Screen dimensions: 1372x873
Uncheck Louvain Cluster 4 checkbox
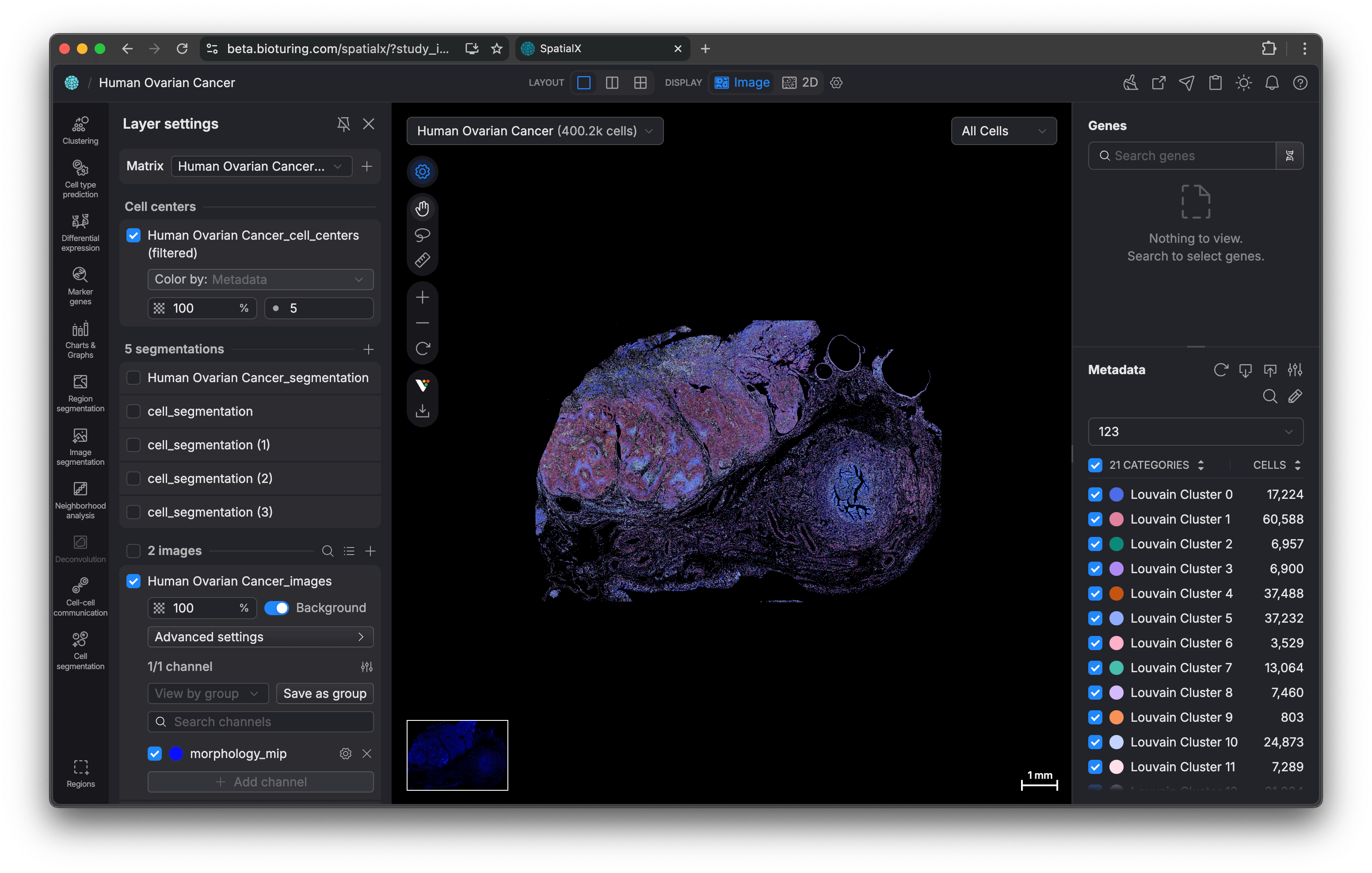click(x=1094, y=593)
